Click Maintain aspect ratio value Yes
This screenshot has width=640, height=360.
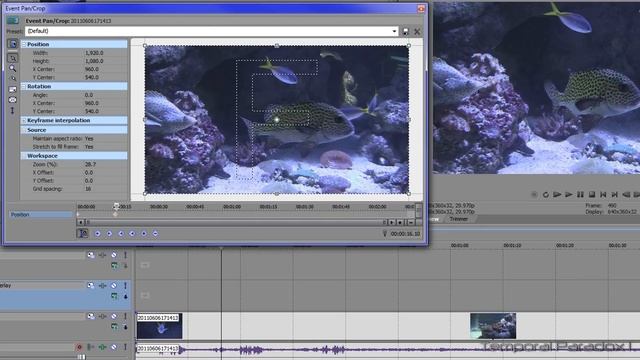pyautogui.click(x=89, y=138)
